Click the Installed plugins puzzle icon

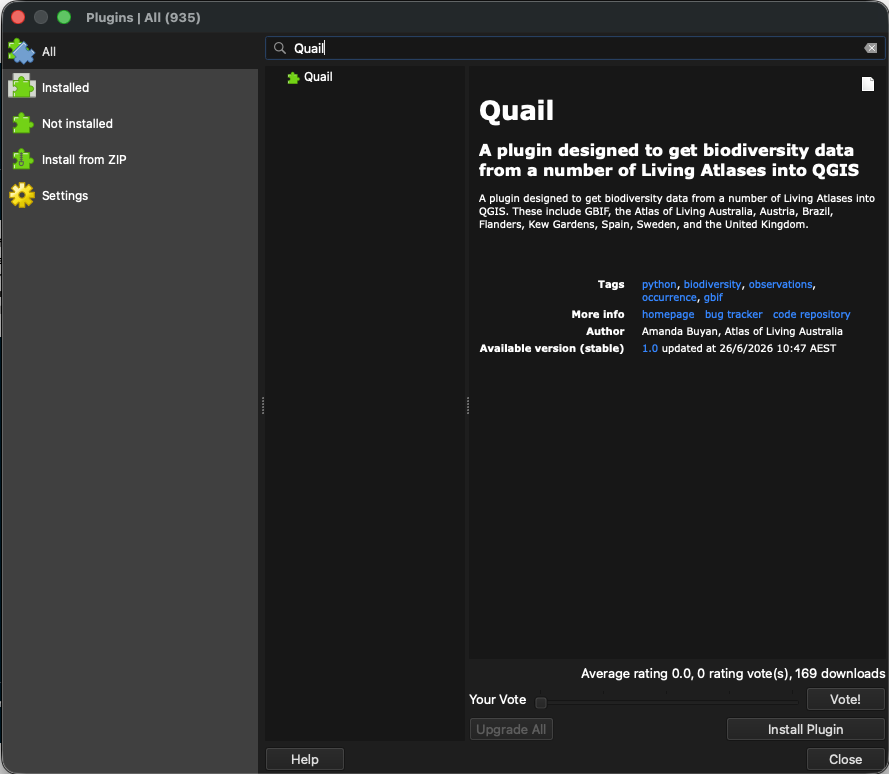[22, 87]
